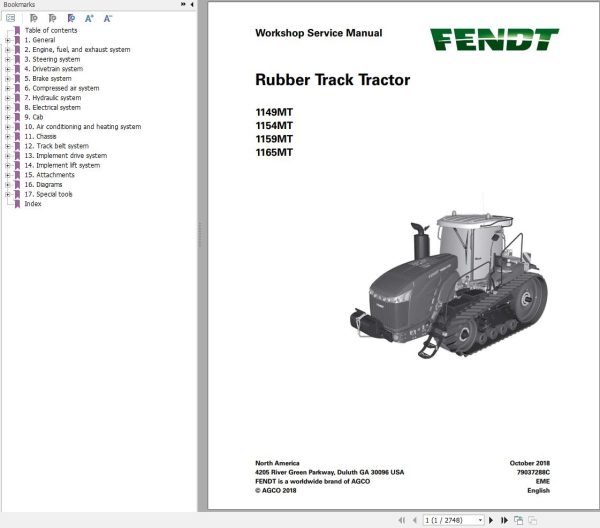Expand '2. Engine, fuel, and exhaust system'
The width and height of the screenshot is (600, 528).
pyautogui.click(x=8, y=50)
